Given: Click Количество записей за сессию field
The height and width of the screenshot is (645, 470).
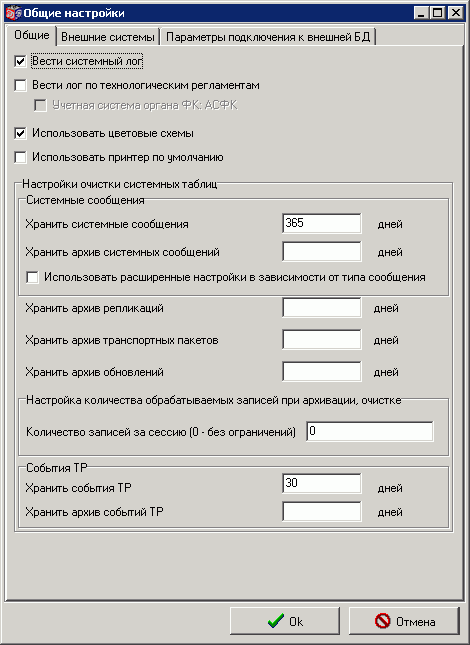Looking at the screenshot, I should tap(370, 432).
